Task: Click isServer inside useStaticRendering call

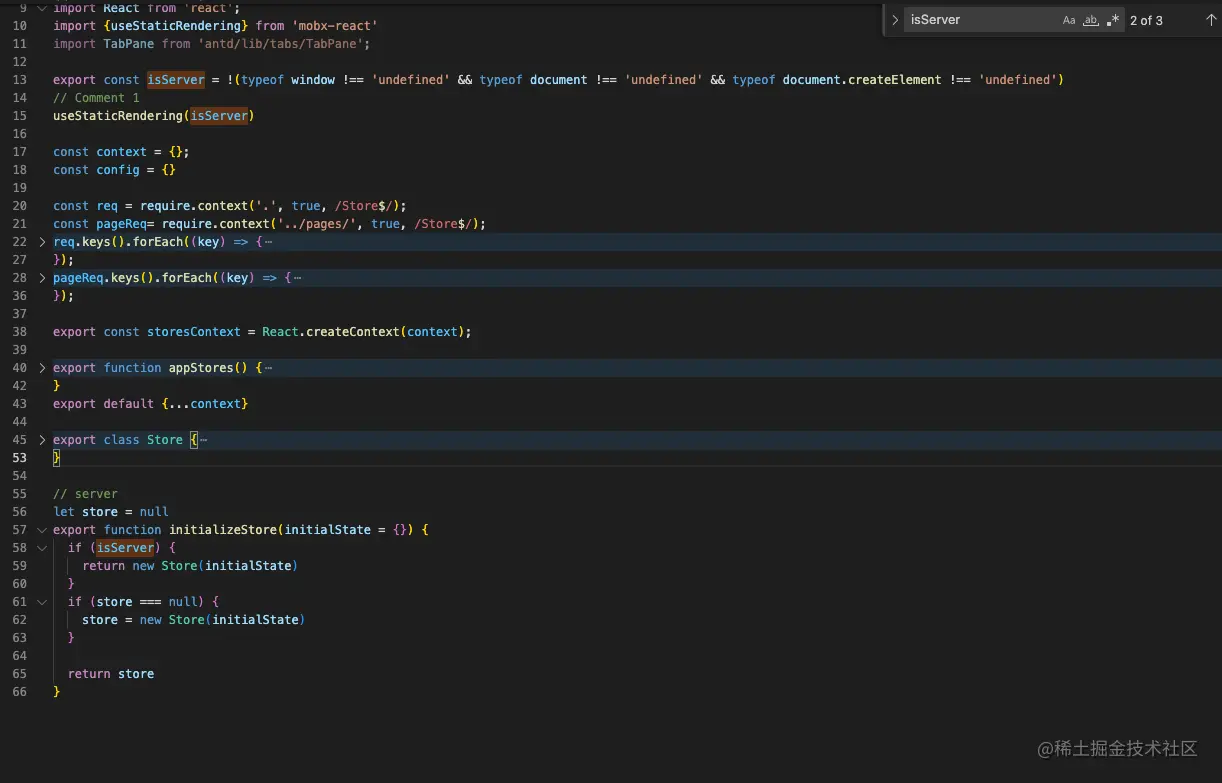Action: pyautogui.click(x=219, y=116)
